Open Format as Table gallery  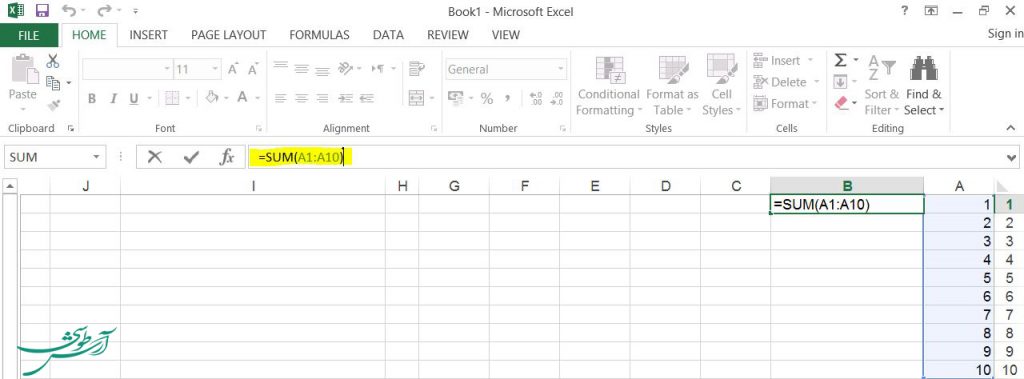(672, 86)
